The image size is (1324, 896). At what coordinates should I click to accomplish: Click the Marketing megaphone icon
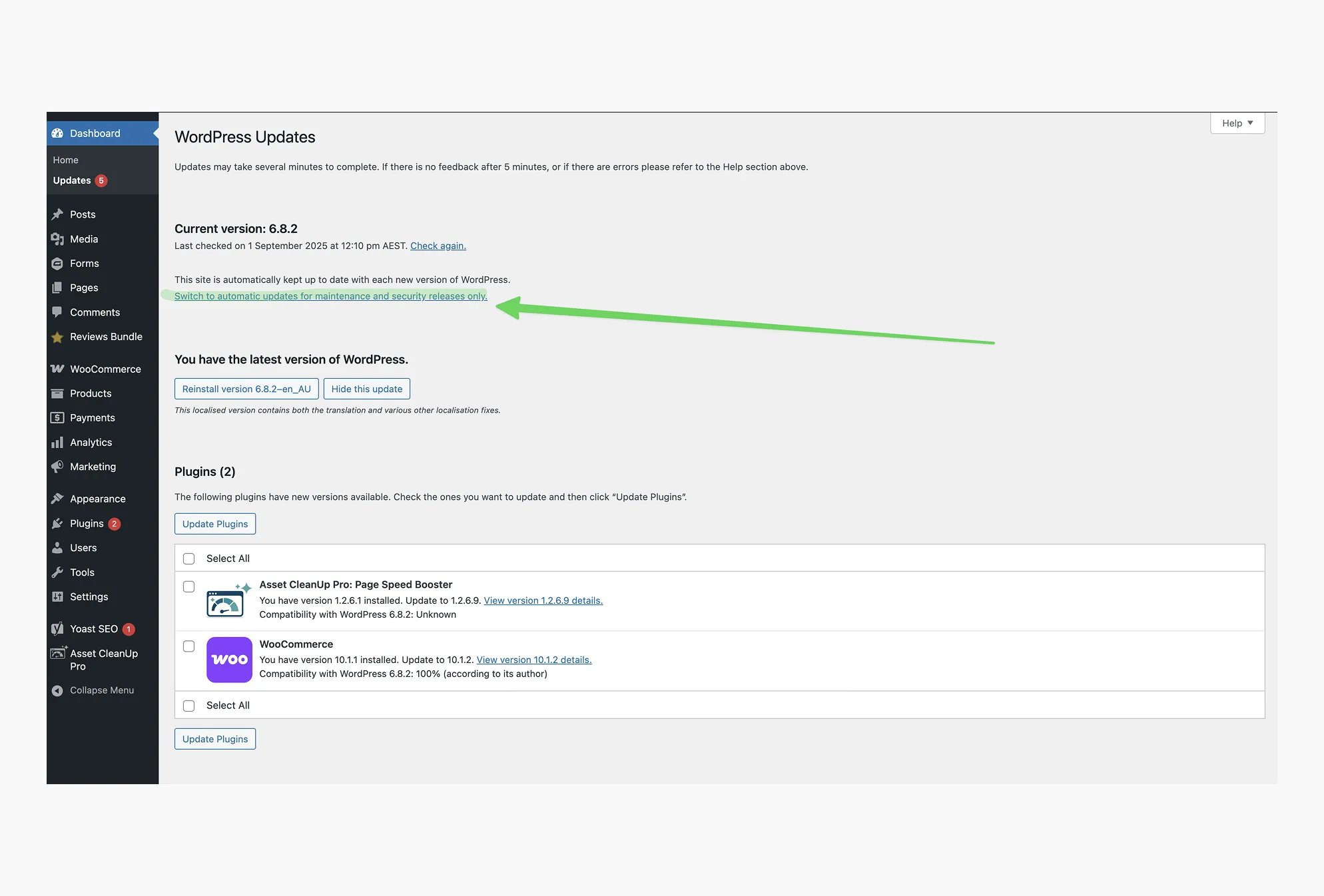tap(57, 467)
